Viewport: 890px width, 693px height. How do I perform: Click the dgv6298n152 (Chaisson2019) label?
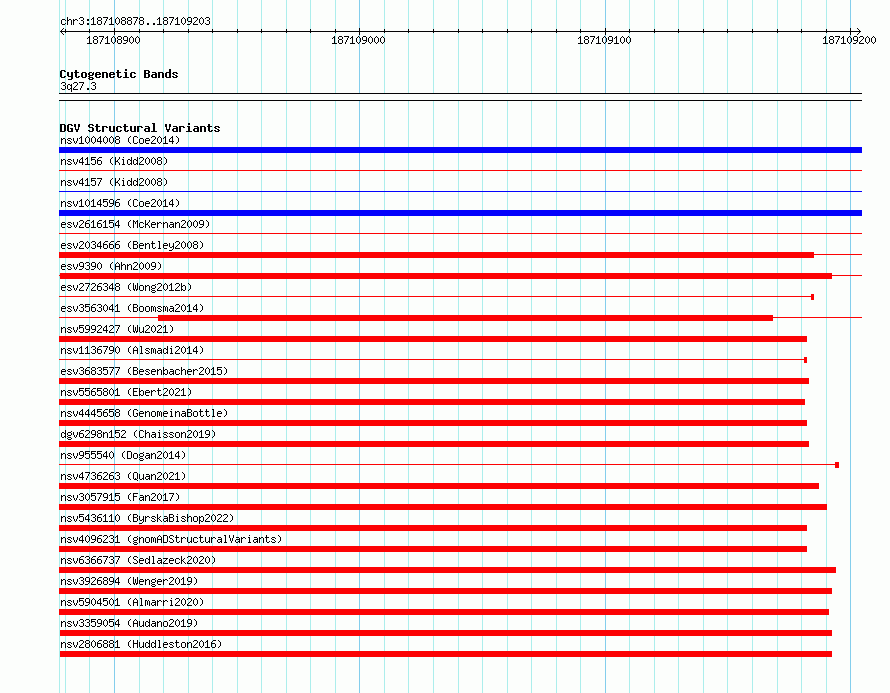138,434
